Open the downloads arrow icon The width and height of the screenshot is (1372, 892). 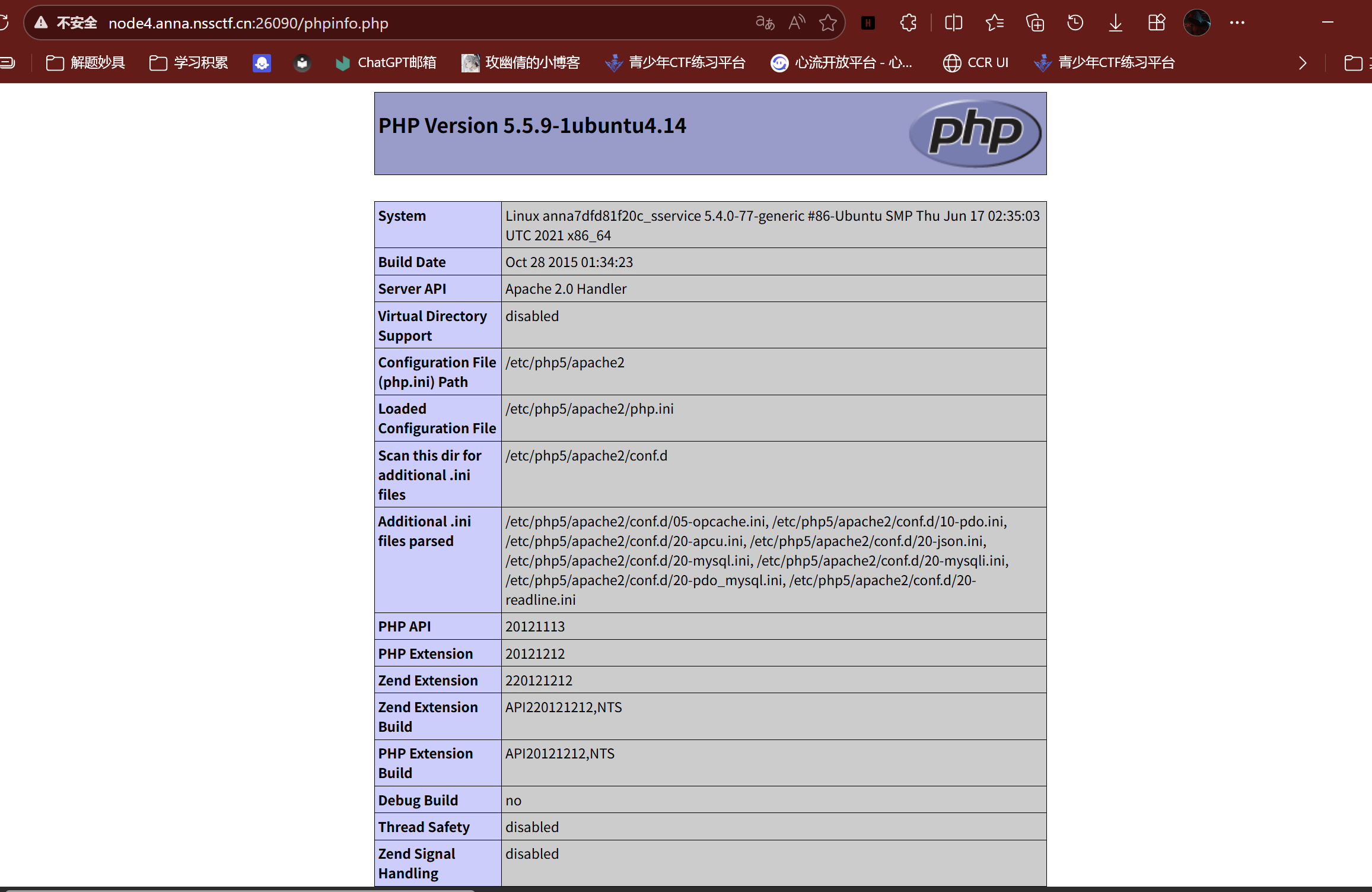pyautogui.click(x=1115, y=23)
